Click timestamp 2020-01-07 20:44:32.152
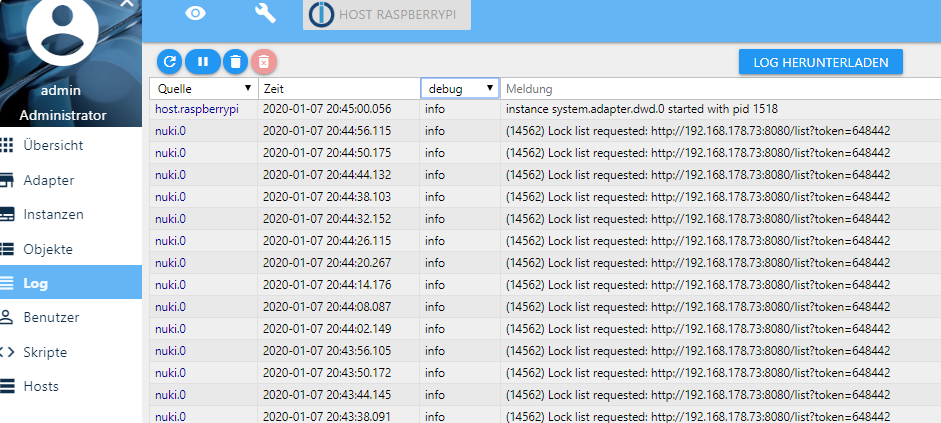This screenshot has width=941, height=423. (327, 219)
